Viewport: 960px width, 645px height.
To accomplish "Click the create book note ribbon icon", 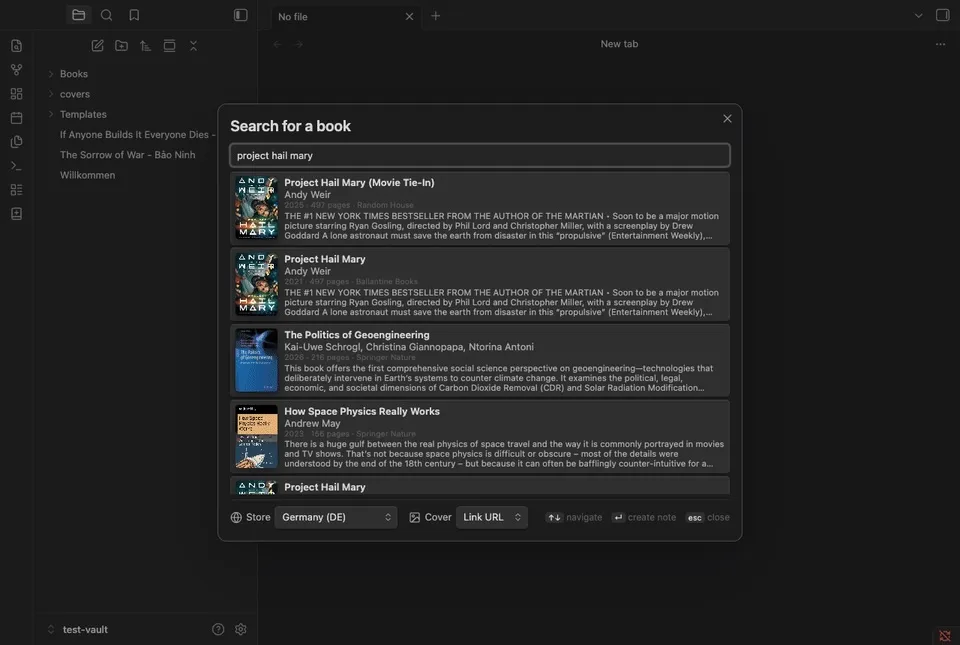I will point(17,214).
